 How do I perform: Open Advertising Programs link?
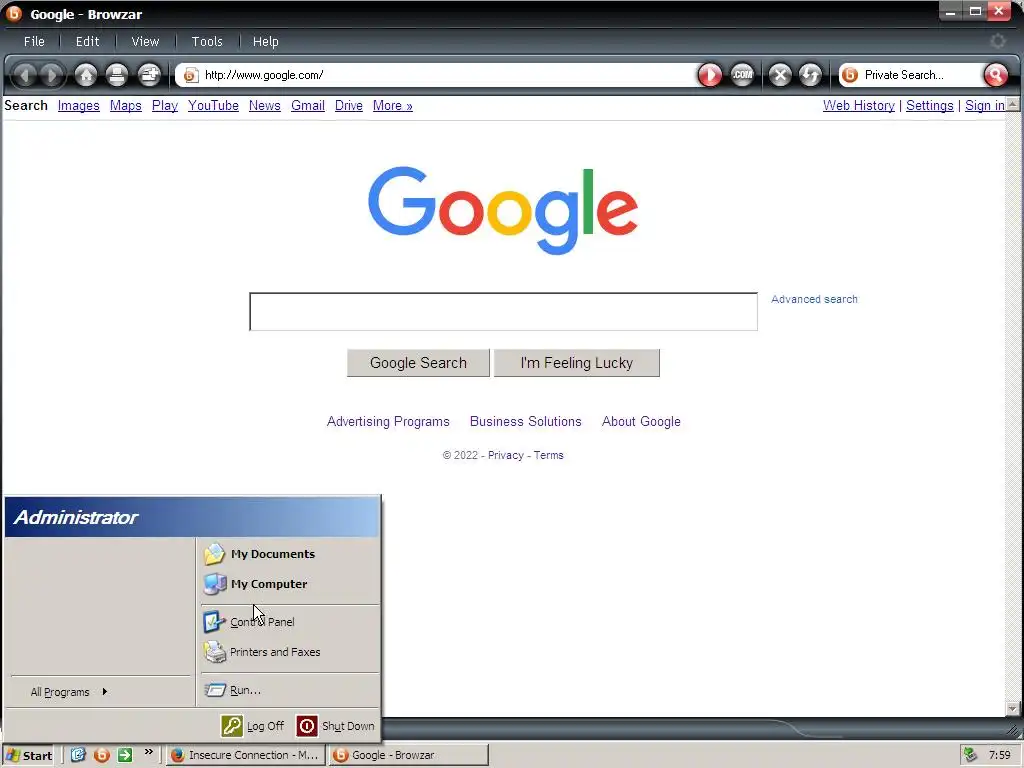coord(388,422)
